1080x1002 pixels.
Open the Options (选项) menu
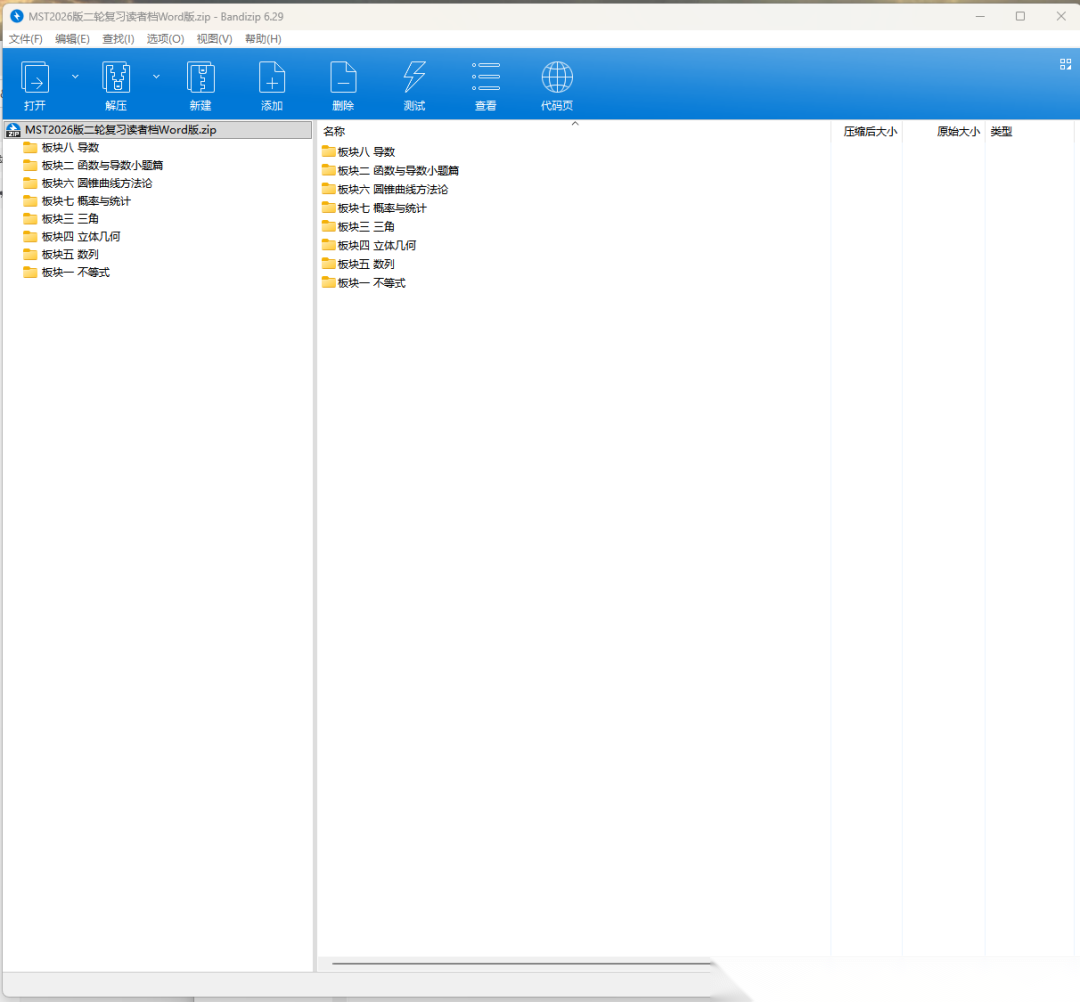[165, 39]
